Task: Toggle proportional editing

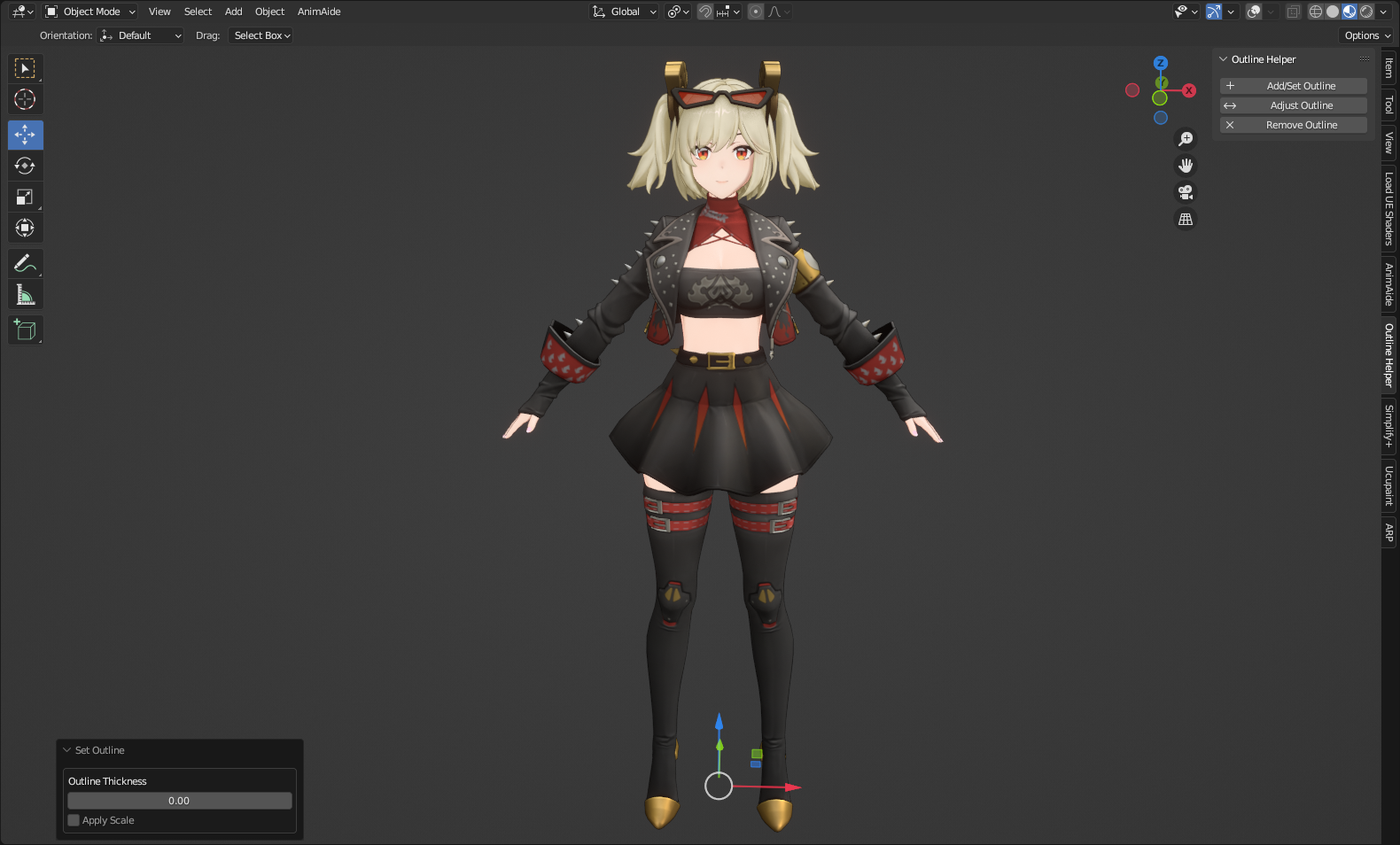Action: (x=756, y=12)
